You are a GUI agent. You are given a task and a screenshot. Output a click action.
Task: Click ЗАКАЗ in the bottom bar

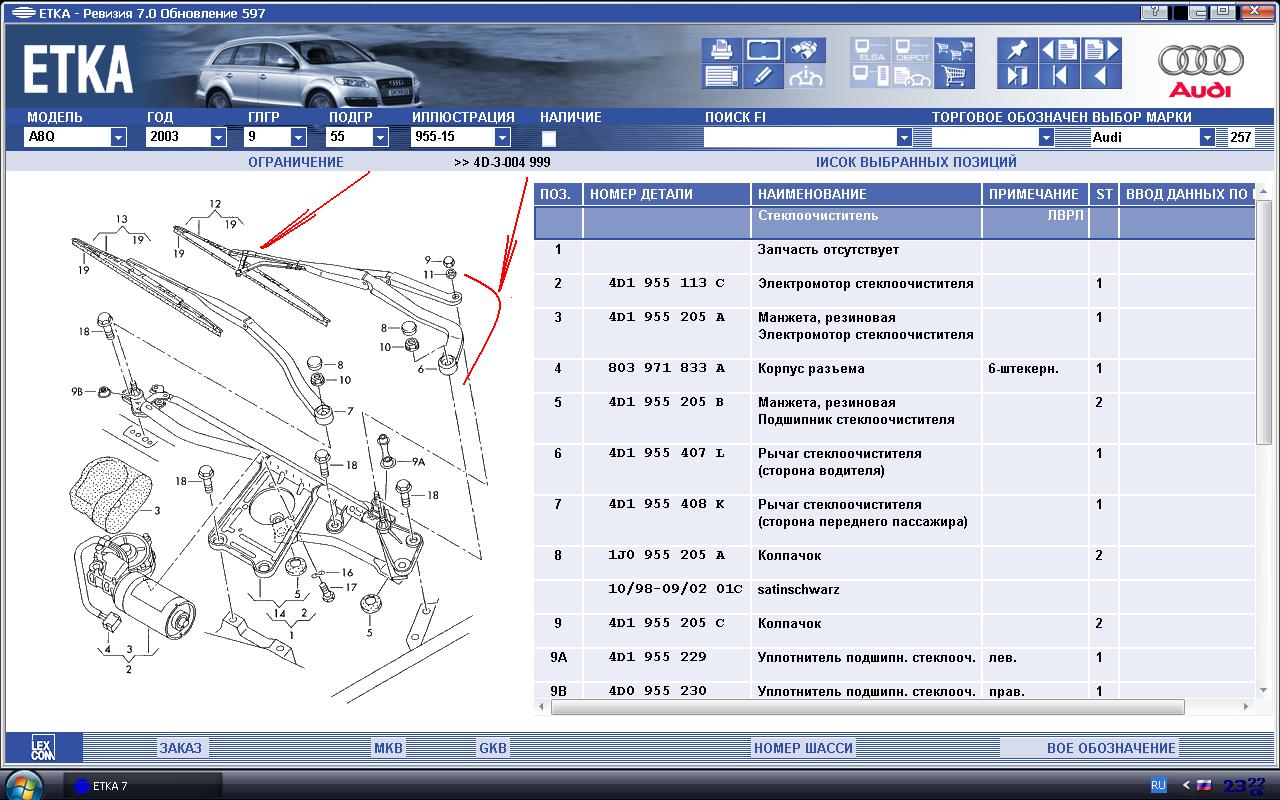[x=180, y=748]
